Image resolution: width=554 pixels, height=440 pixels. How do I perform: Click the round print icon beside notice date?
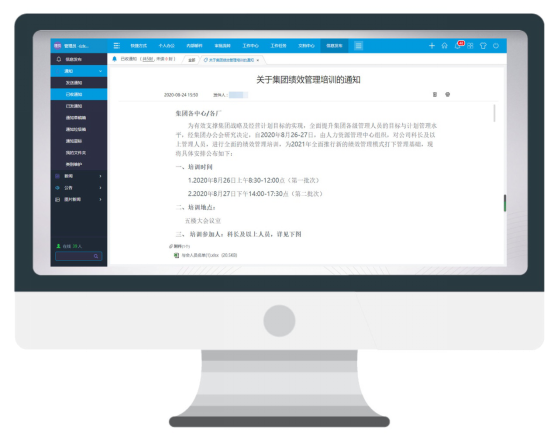point(447,94)
